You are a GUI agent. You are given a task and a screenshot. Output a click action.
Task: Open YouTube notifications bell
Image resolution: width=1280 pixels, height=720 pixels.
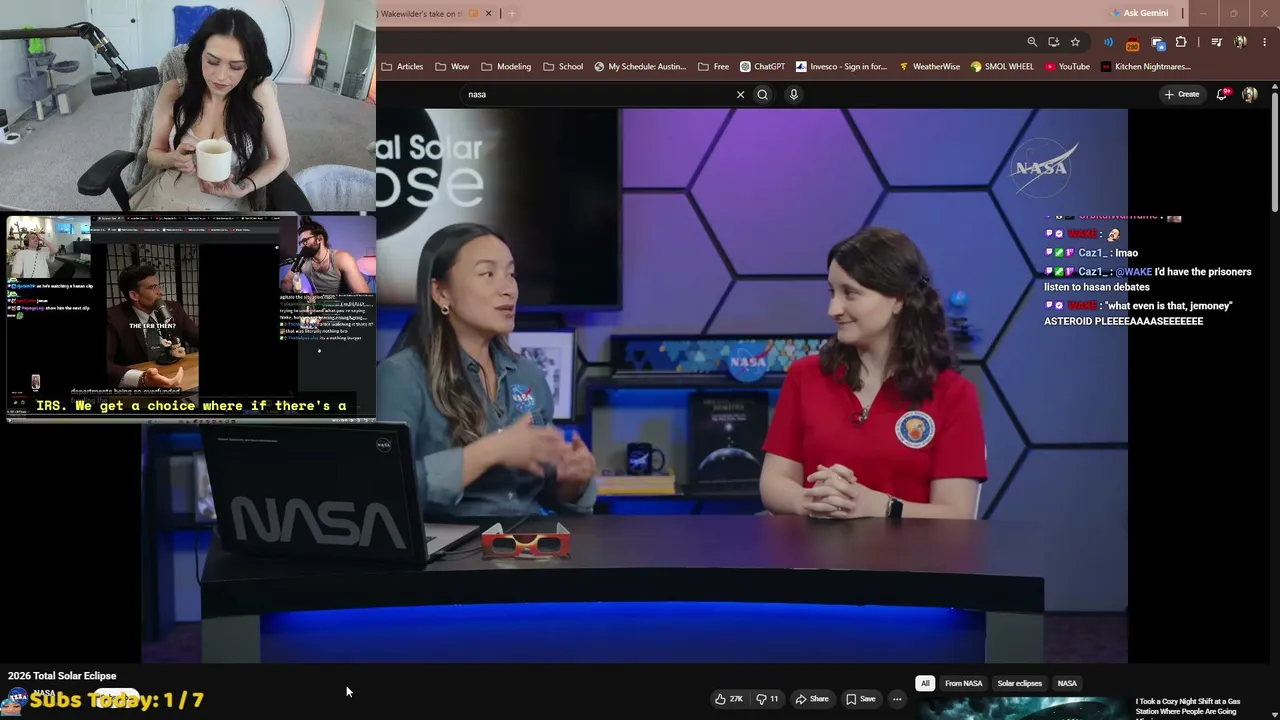click(x=1222, y=94)
